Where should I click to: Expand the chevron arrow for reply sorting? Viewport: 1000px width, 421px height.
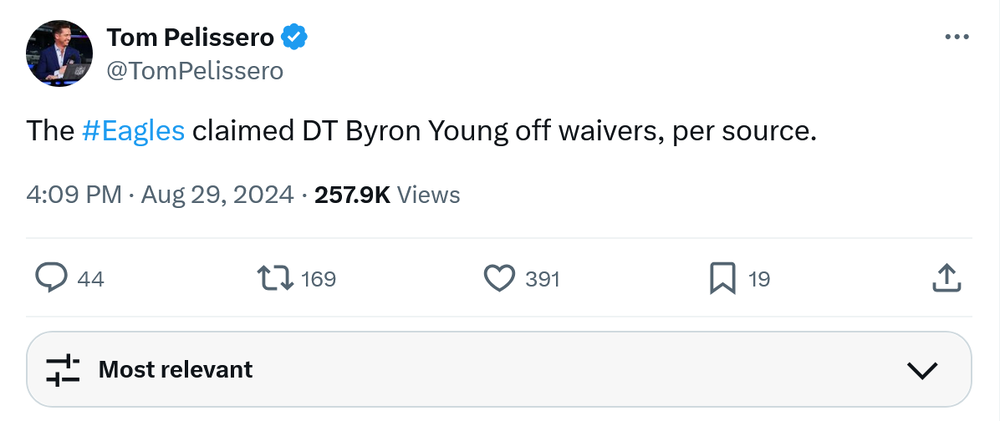(920, 370)
